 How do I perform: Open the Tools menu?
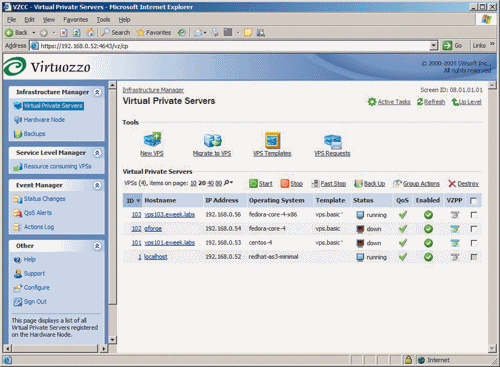pos(103,20)
